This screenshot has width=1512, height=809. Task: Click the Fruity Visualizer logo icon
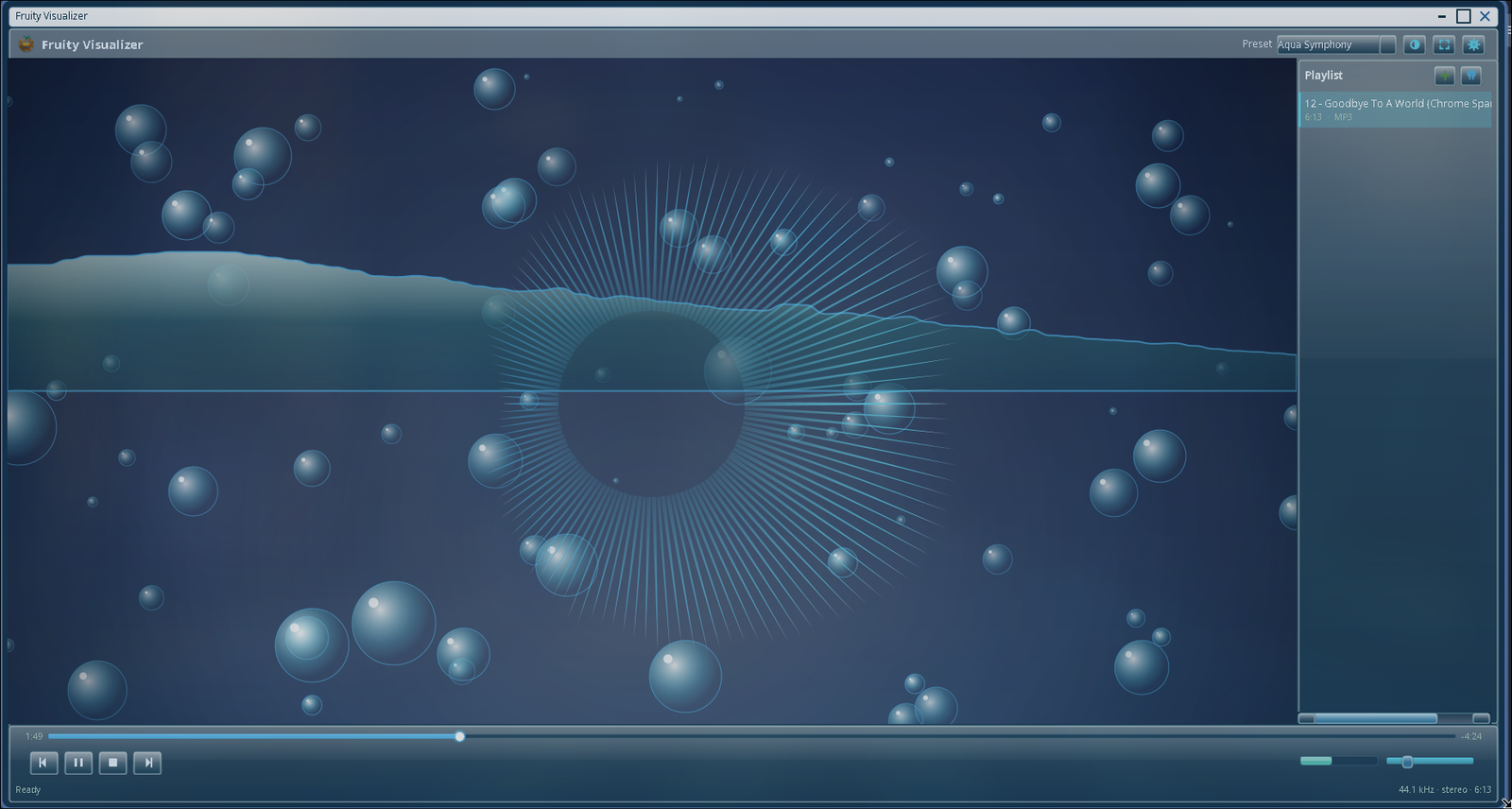26,43
